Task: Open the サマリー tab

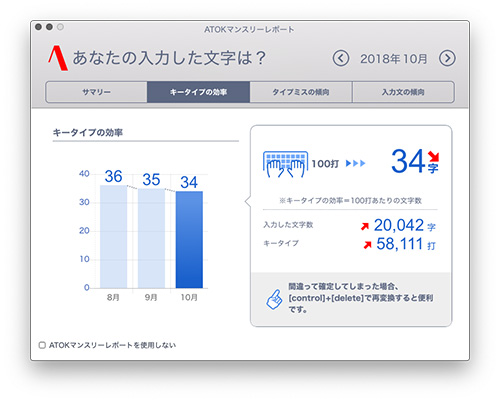Action: 96,92
